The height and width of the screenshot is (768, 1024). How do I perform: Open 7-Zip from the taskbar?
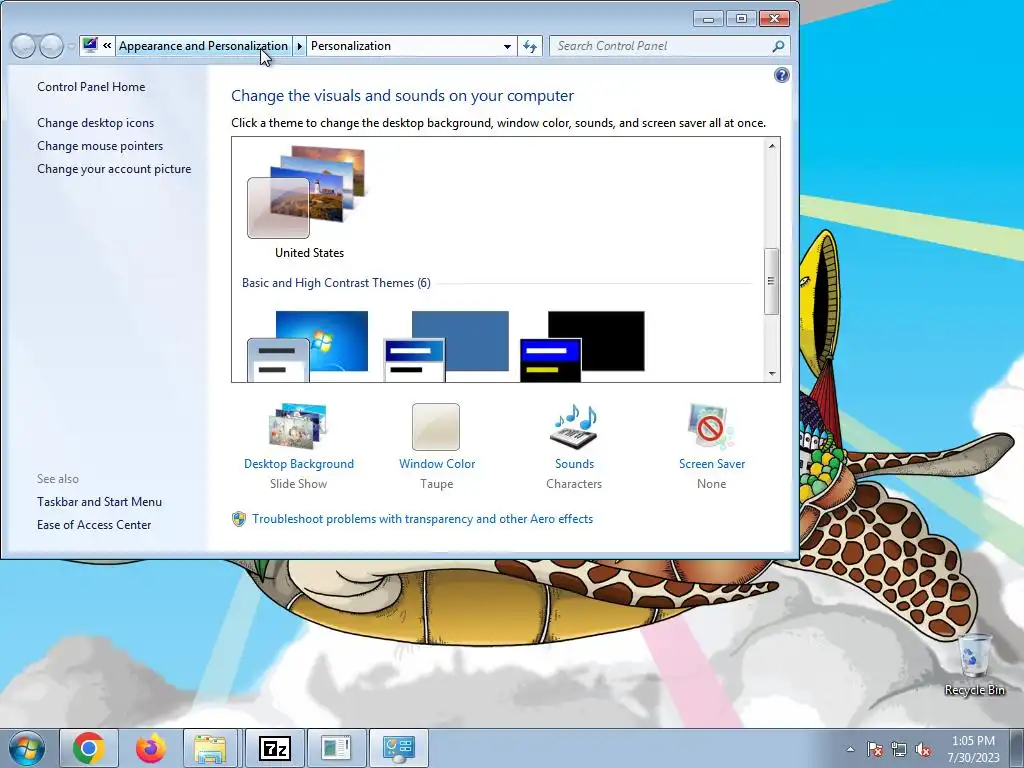pos(274,748)
